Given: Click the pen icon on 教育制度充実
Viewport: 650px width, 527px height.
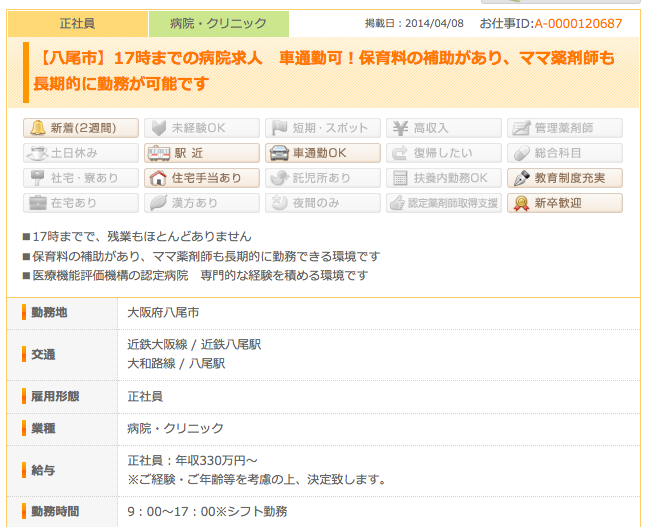Looking at the screenshot, I should point(521,178).
